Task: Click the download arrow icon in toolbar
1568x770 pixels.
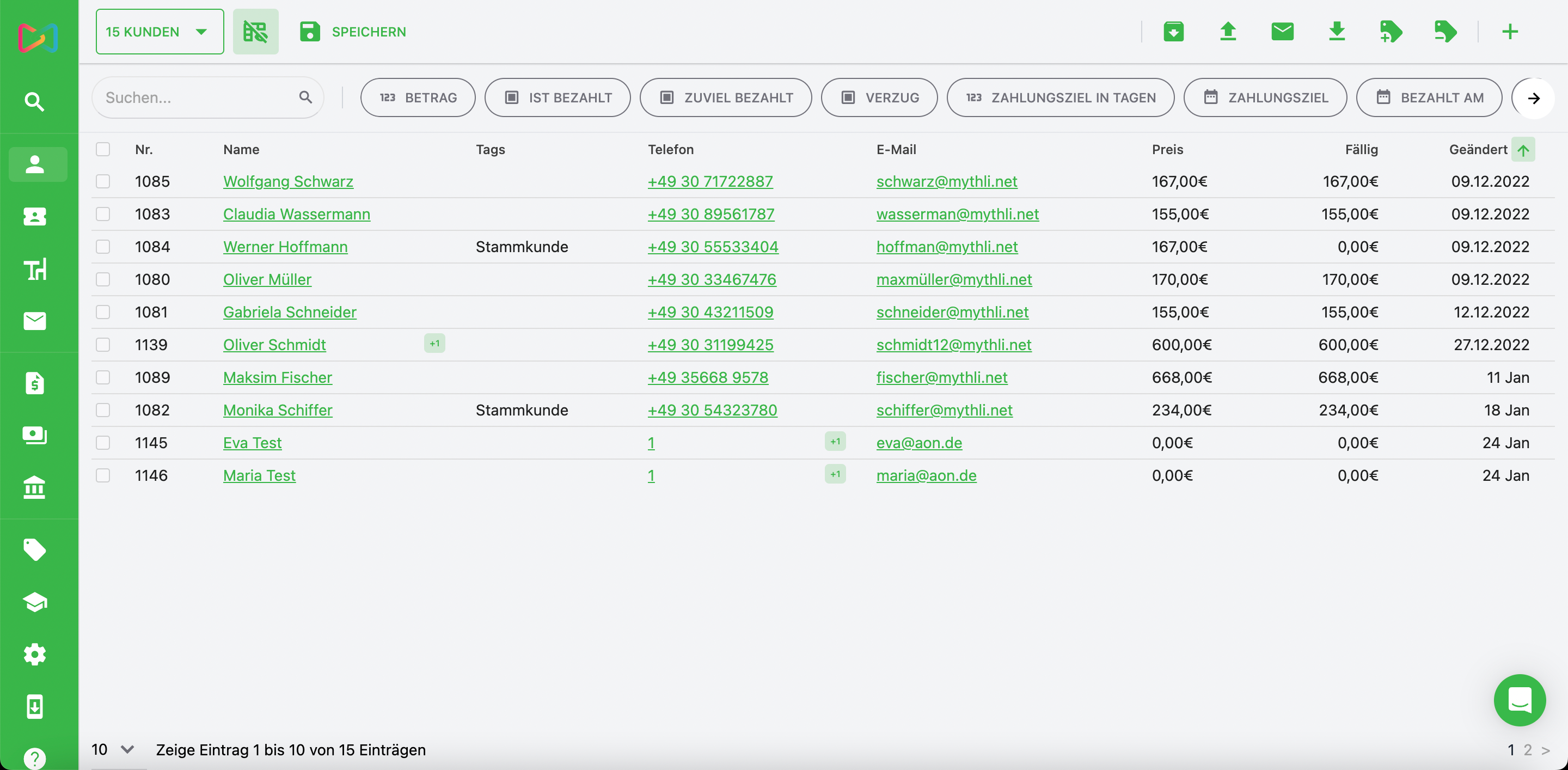Action: coord(1336,32)
